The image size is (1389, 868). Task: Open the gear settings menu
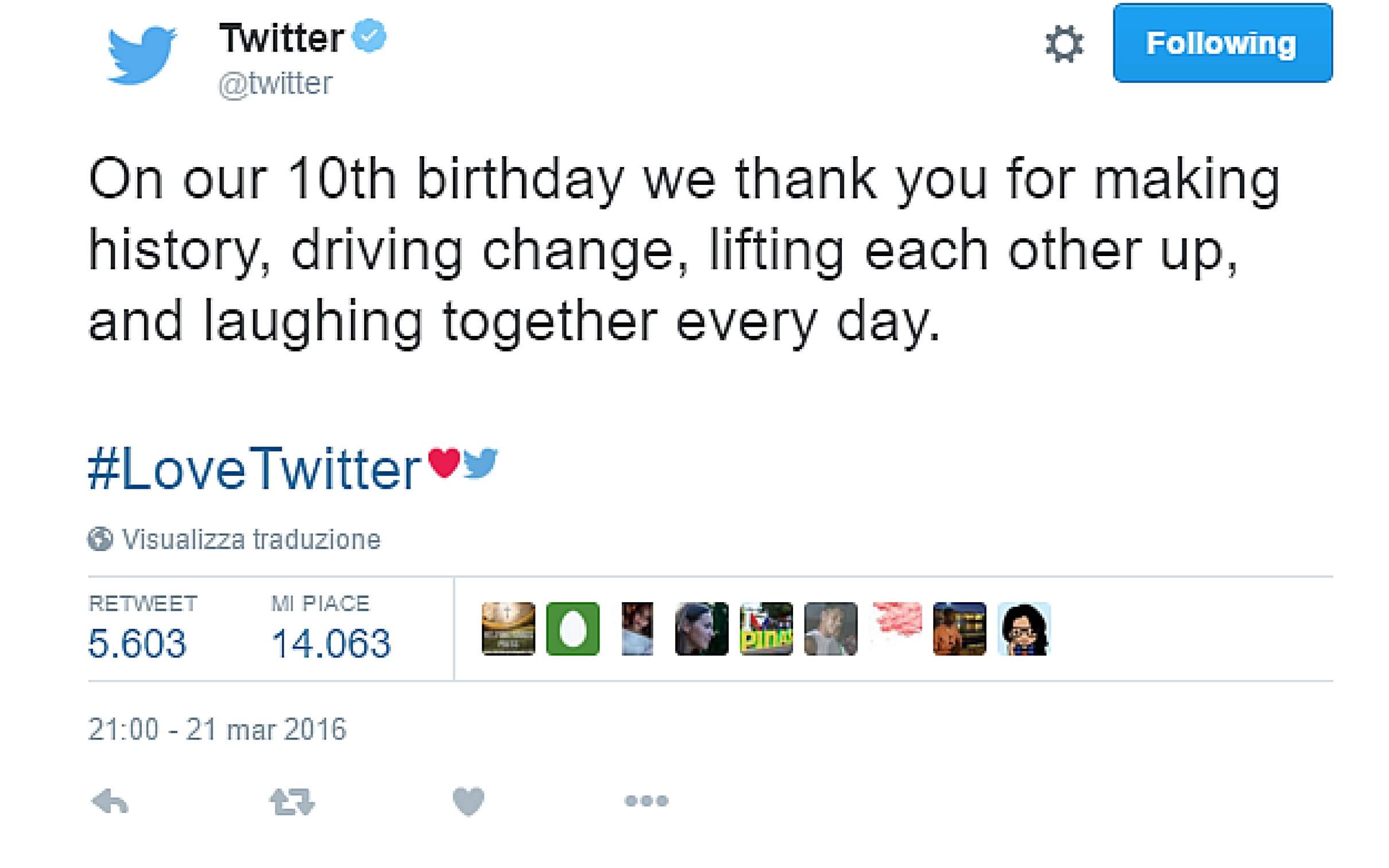(1064, 44)
